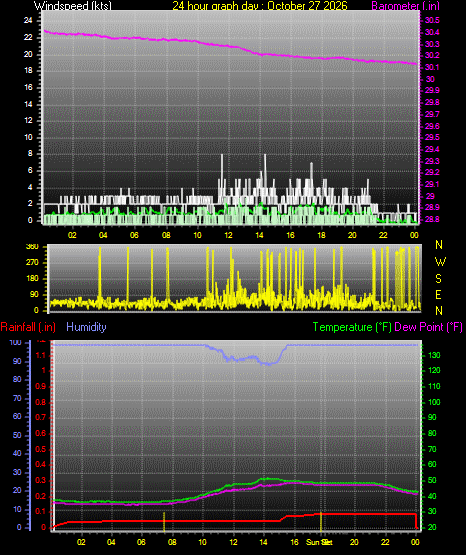Image resolution: width=466 pixels, height=555 pixels.
Task: Click 16 on the bottom graph time axis
Action: coord(294,542)
